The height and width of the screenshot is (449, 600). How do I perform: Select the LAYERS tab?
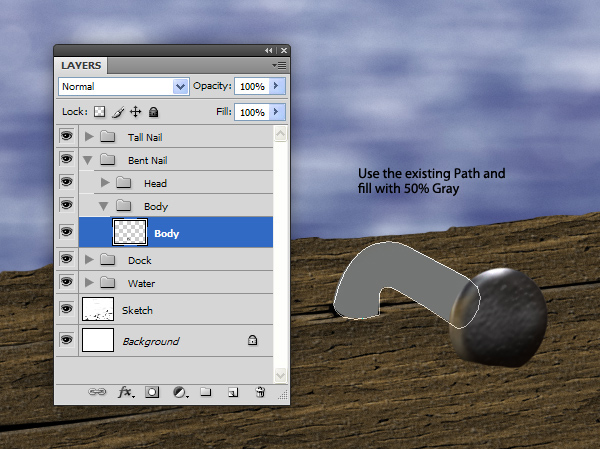(x=81, y=65)
